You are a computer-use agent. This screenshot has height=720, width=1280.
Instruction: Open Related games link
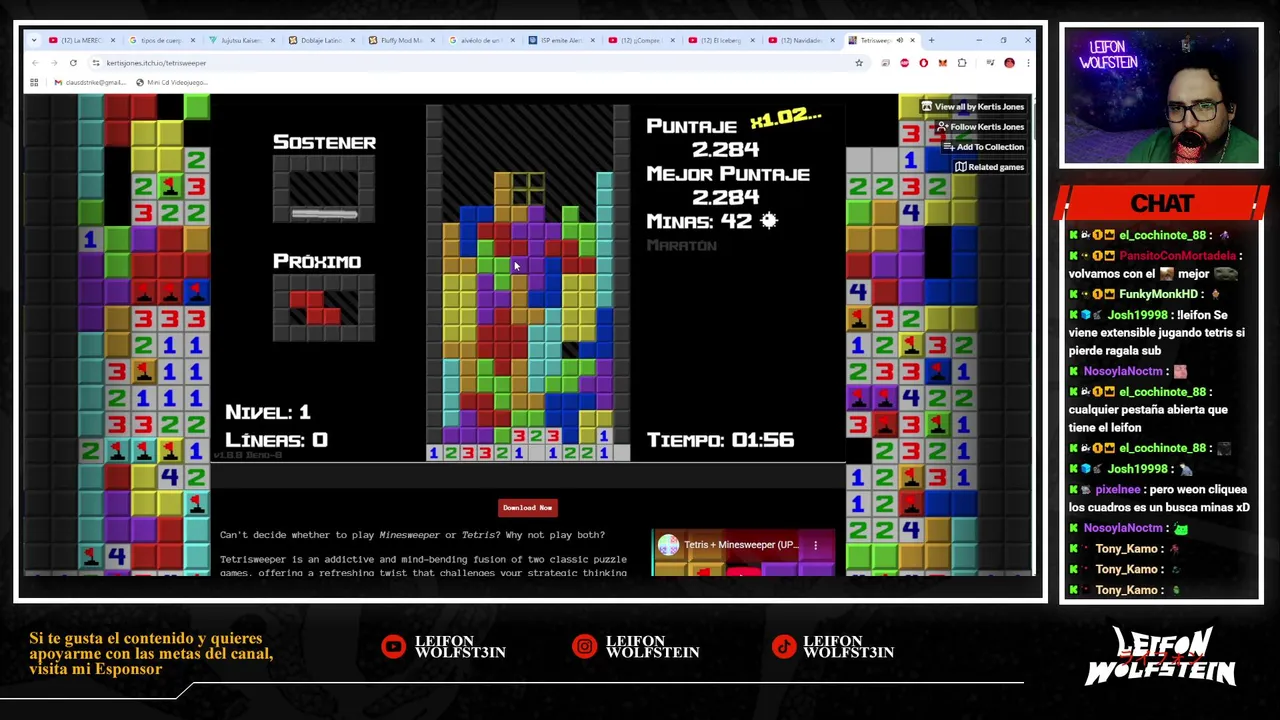click(x=989, y=167)
